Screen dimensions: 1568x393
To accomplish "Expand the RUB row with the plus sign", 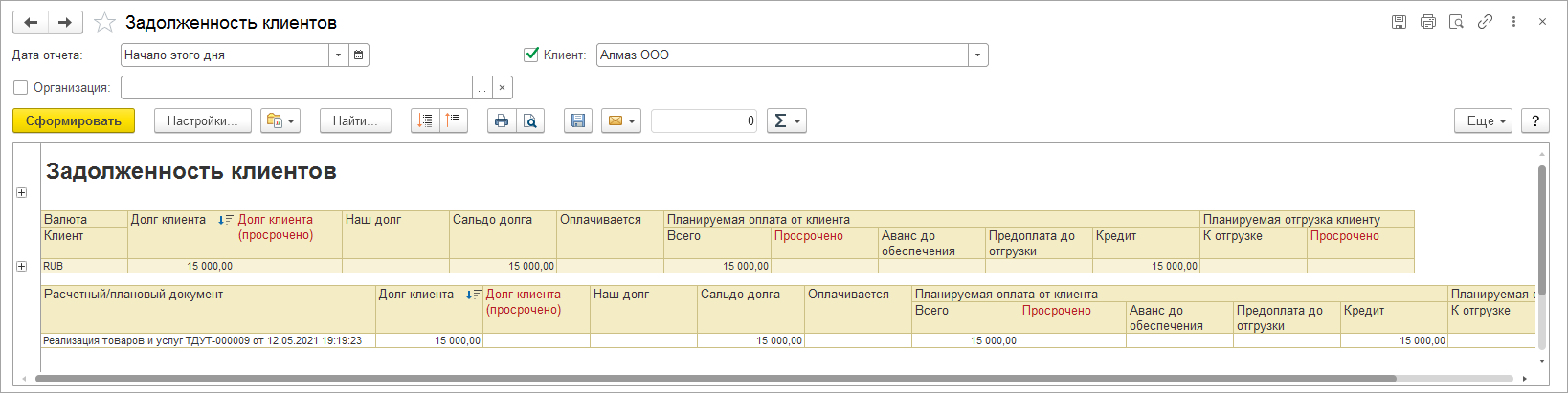I will point(21,266).
